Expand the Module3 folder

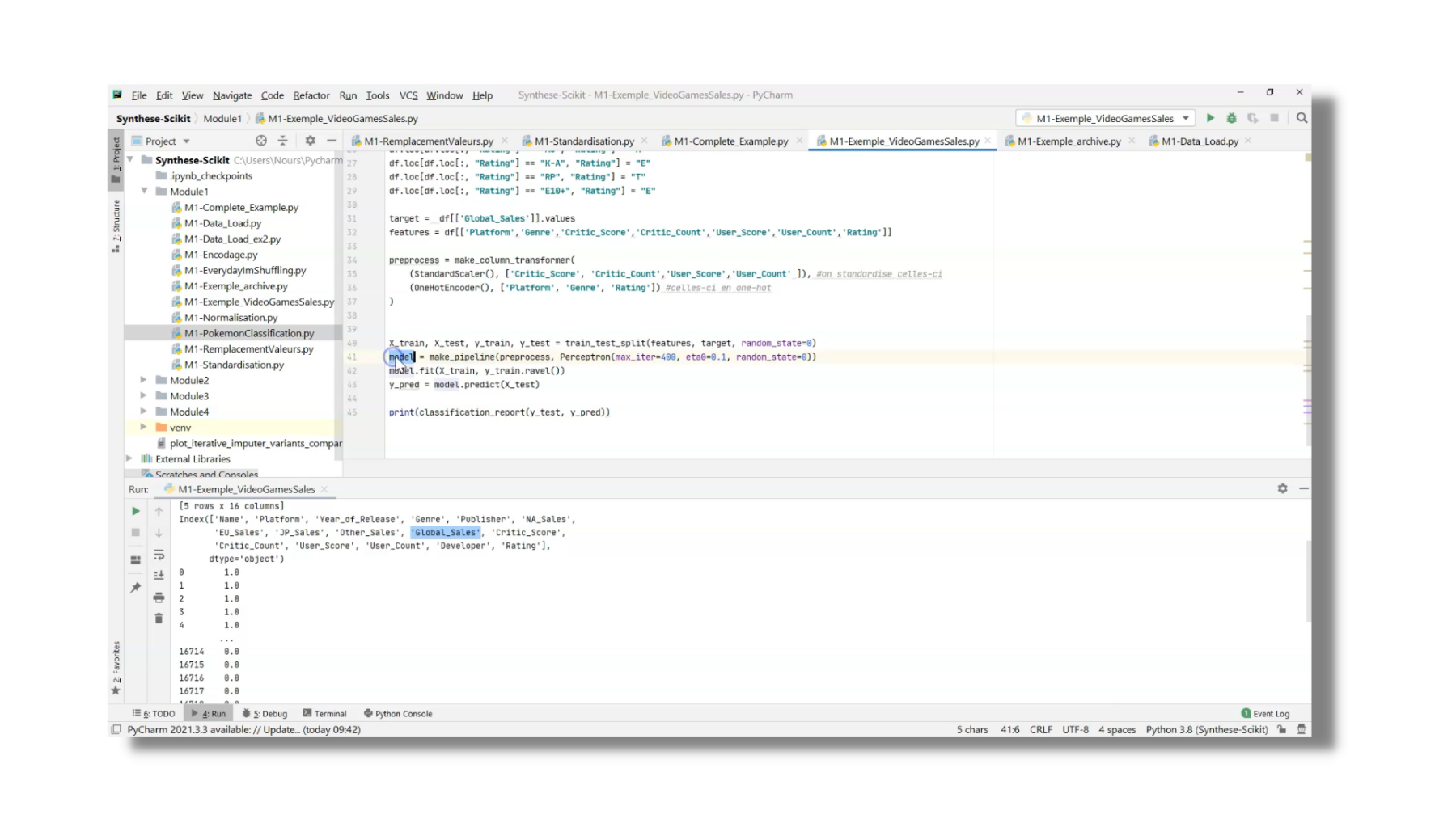point(144,396)
